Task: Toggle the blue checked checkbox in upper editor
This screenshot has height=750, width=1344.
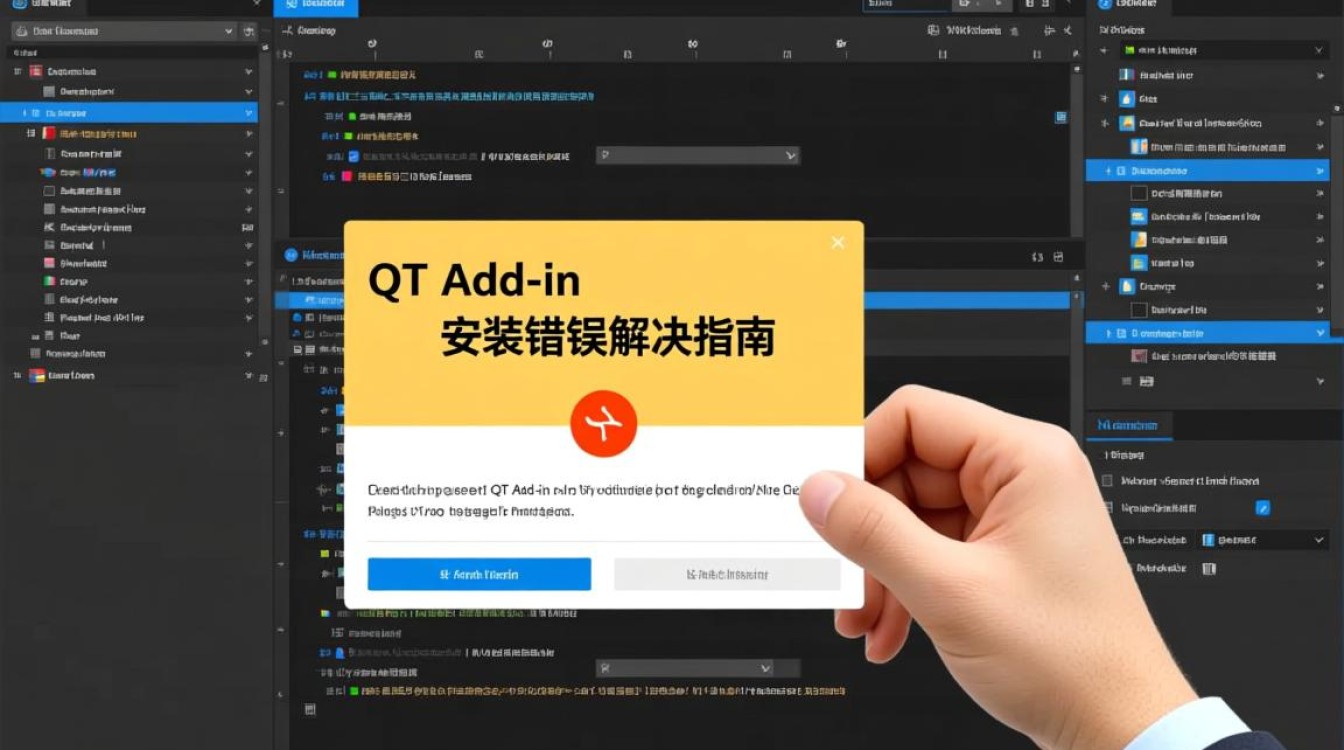Action: 353,156
